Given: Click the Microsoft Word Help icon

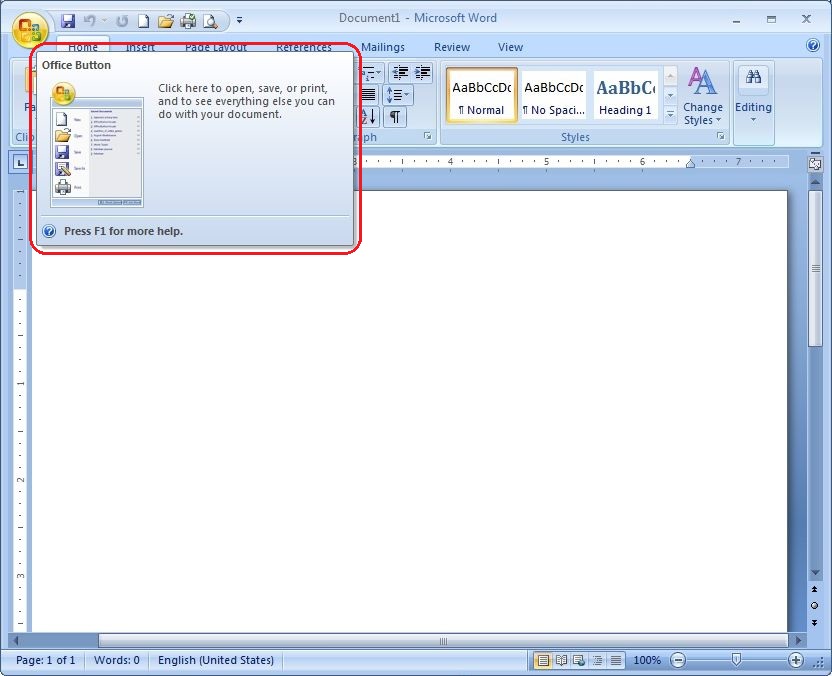Looking at the screenshot, I should pyautogui.click(x=813, y=46).
